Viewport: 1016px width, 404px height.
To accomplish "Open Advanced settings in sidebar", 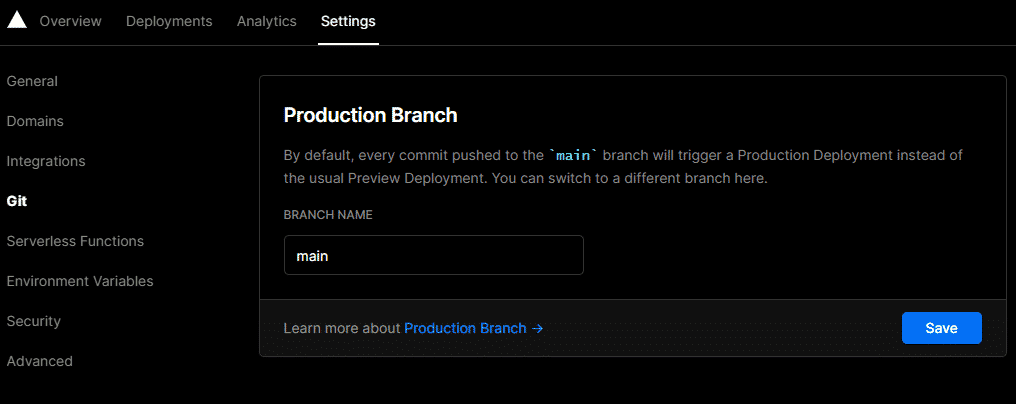I will (x=40, y=361).
